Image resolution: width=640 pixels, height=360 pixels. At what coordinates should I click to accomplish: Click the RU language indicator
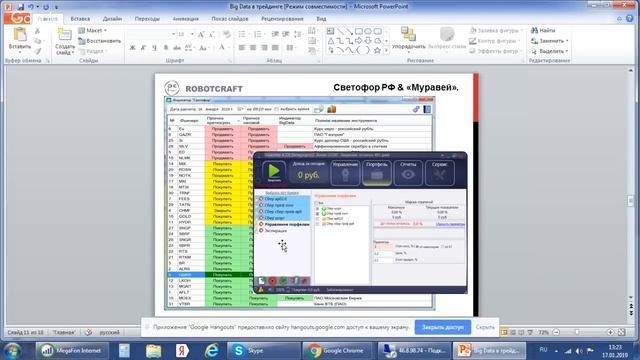[543, 350]
